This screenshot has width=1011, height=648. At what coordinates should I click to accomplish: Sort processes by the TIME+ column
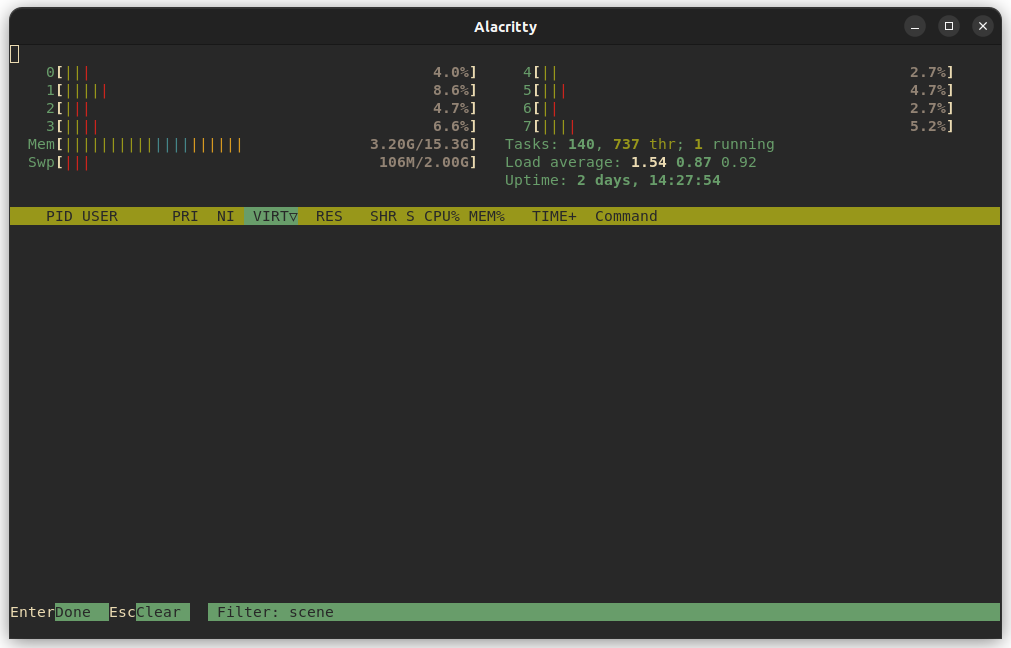point(553,216)
